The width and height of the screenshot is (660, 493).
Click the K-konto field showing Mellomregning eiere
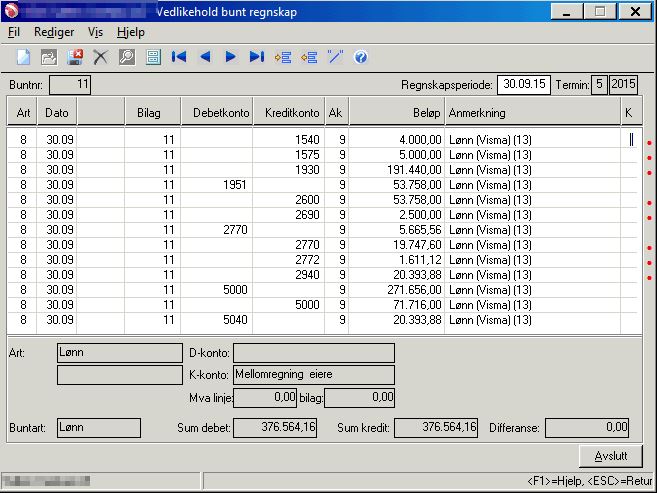[x=313, y=375]
